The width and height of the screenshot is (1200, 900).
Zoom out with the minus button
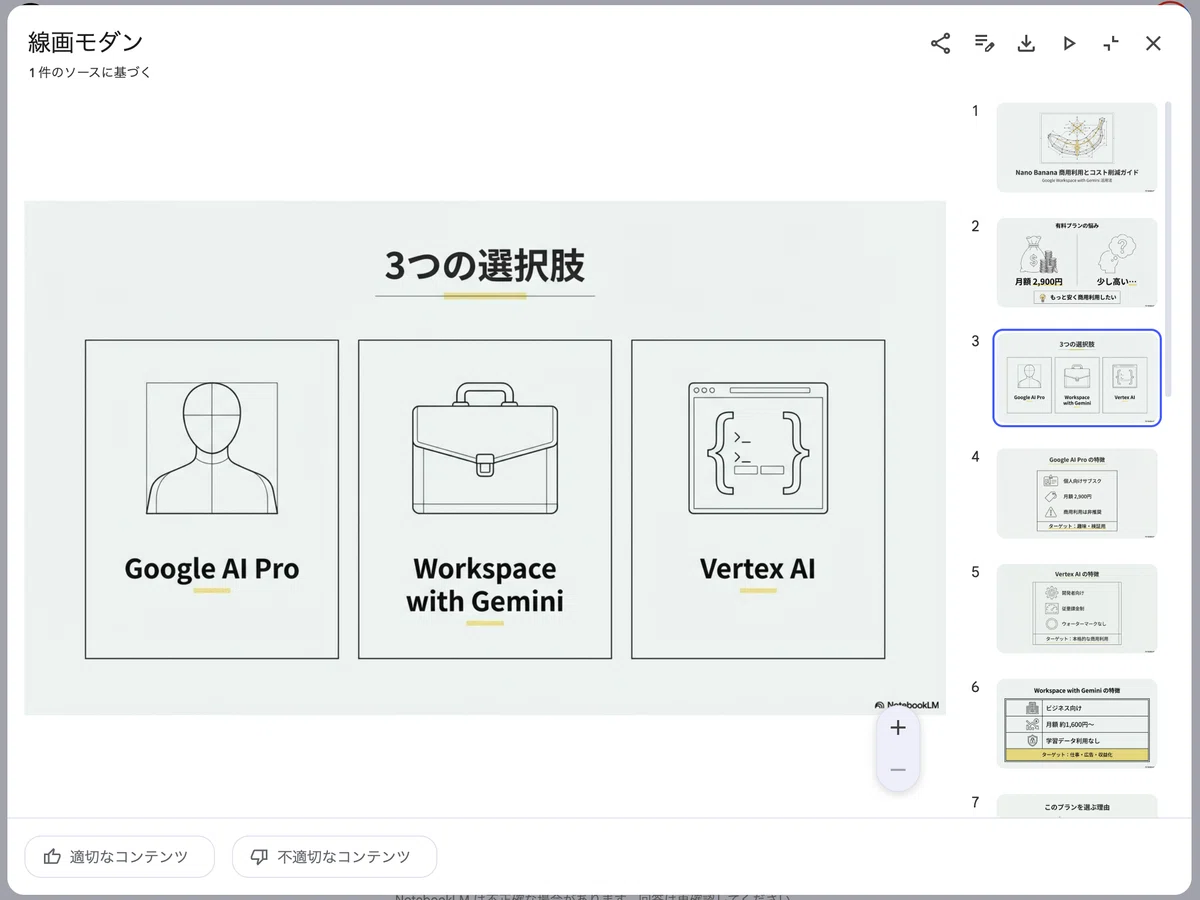point(898,769)
